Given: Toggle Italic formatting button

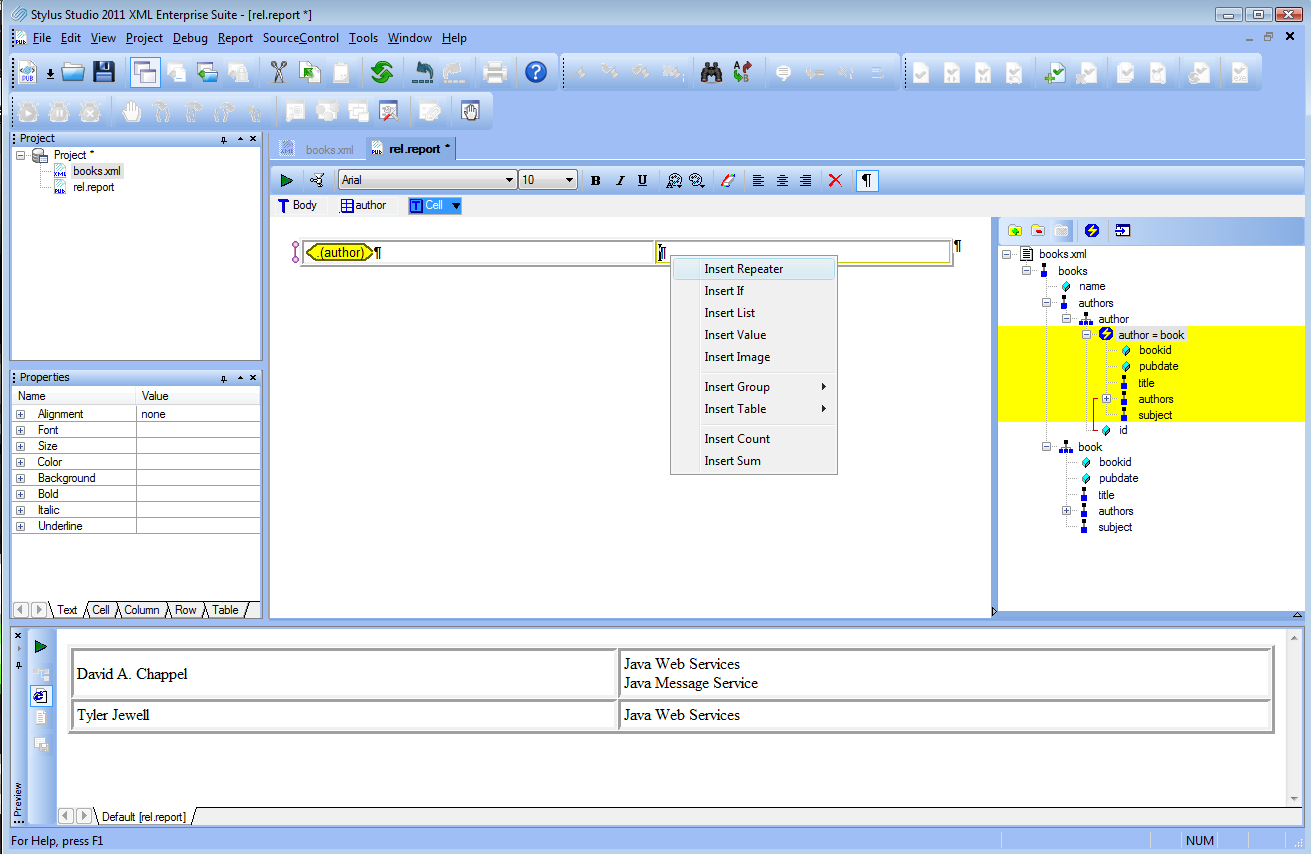Looking at the screenshot, I should point(620,180).
